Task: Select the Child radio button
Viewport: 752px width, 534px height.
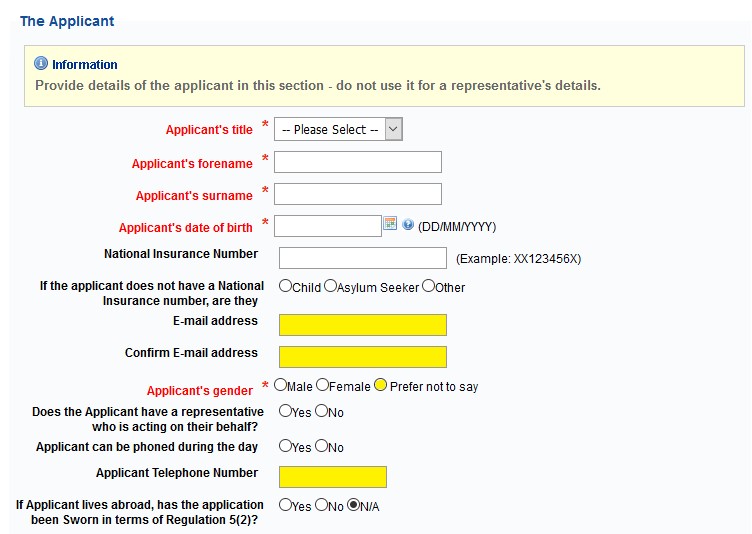Action: click(285, 286)
